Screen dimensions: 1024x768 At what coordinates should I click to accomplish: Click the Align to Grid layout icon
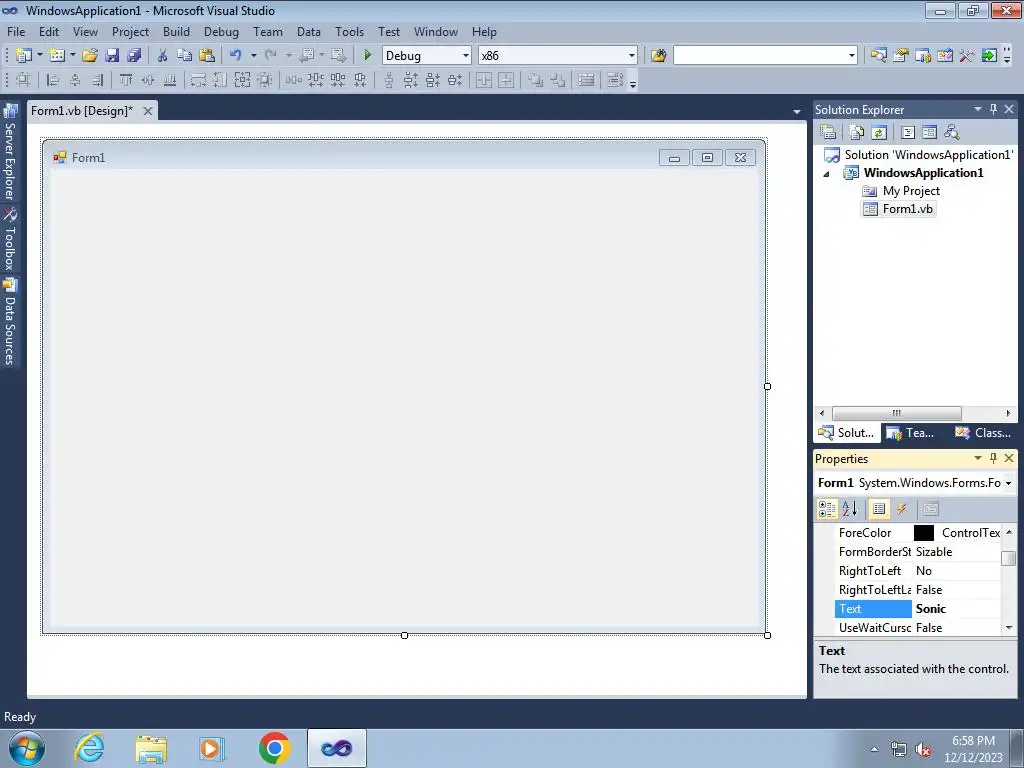coord(24,80)
